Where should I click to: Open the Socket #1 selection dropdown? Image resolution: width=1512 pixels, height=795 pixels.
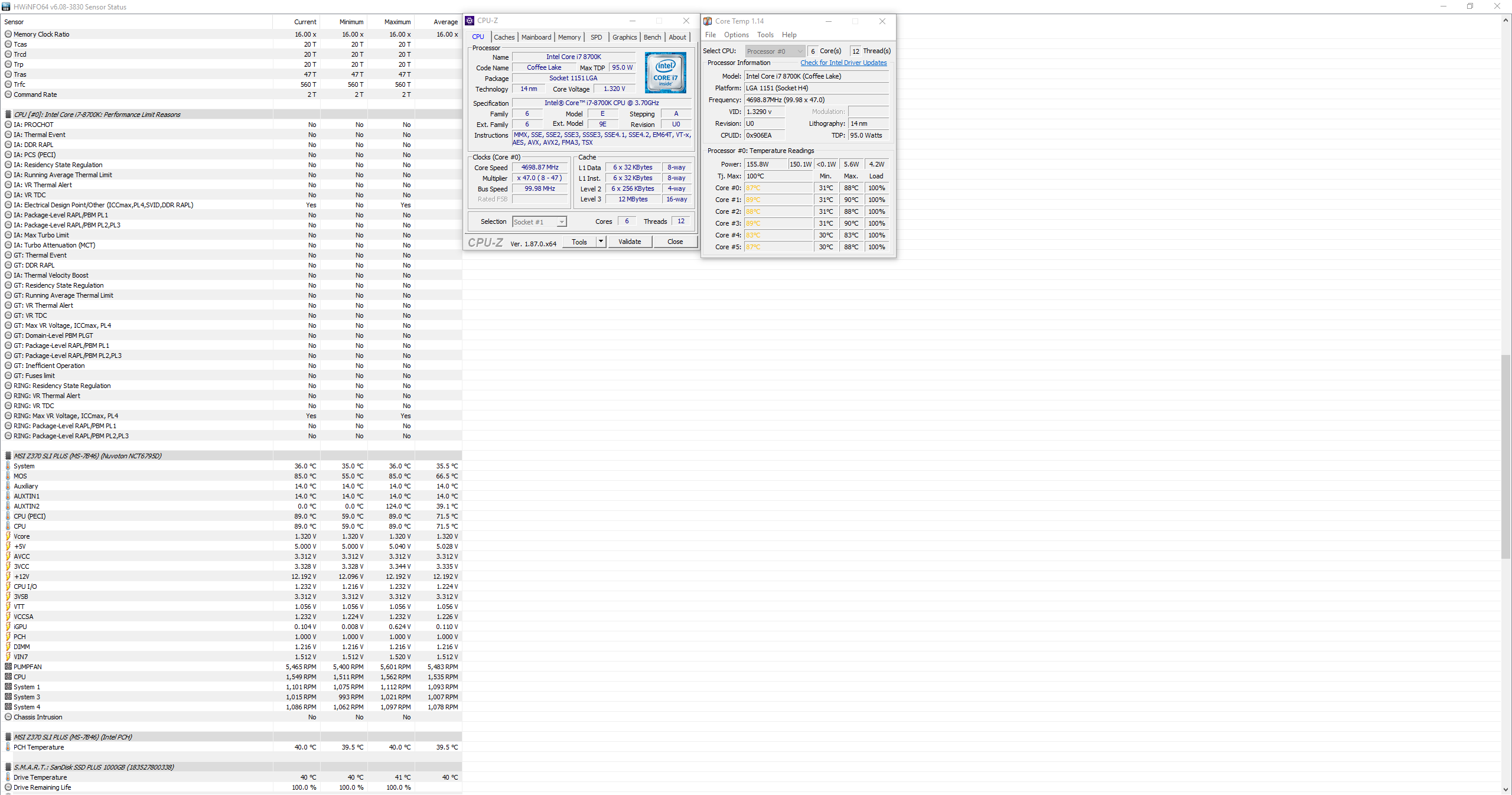point(561,222)
